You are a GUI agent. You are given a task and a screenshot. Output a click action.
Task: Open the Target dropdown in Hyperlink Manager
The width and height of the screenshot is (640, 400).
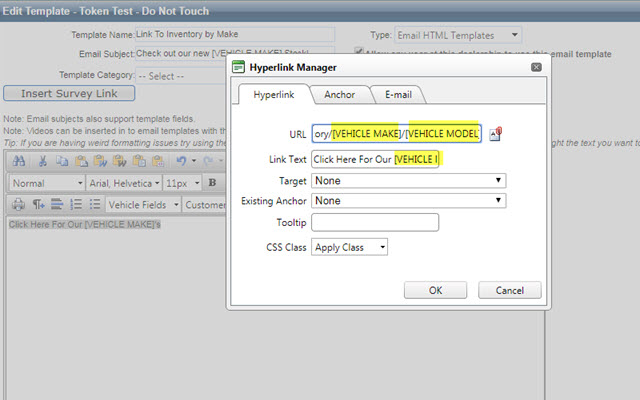tap(409, 181)
